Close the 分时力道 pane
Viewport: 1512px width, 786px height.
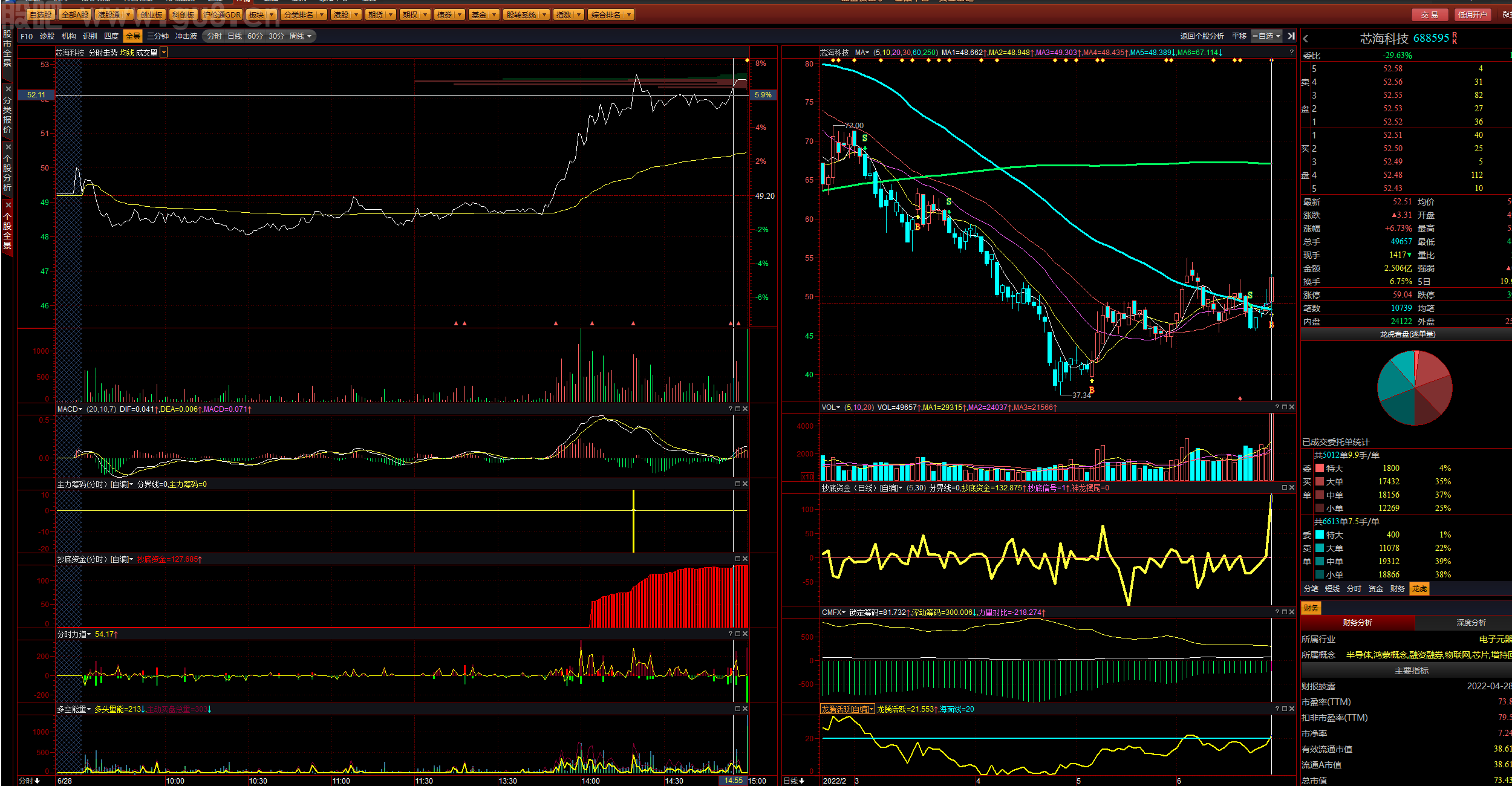click(x=745, y=634)
